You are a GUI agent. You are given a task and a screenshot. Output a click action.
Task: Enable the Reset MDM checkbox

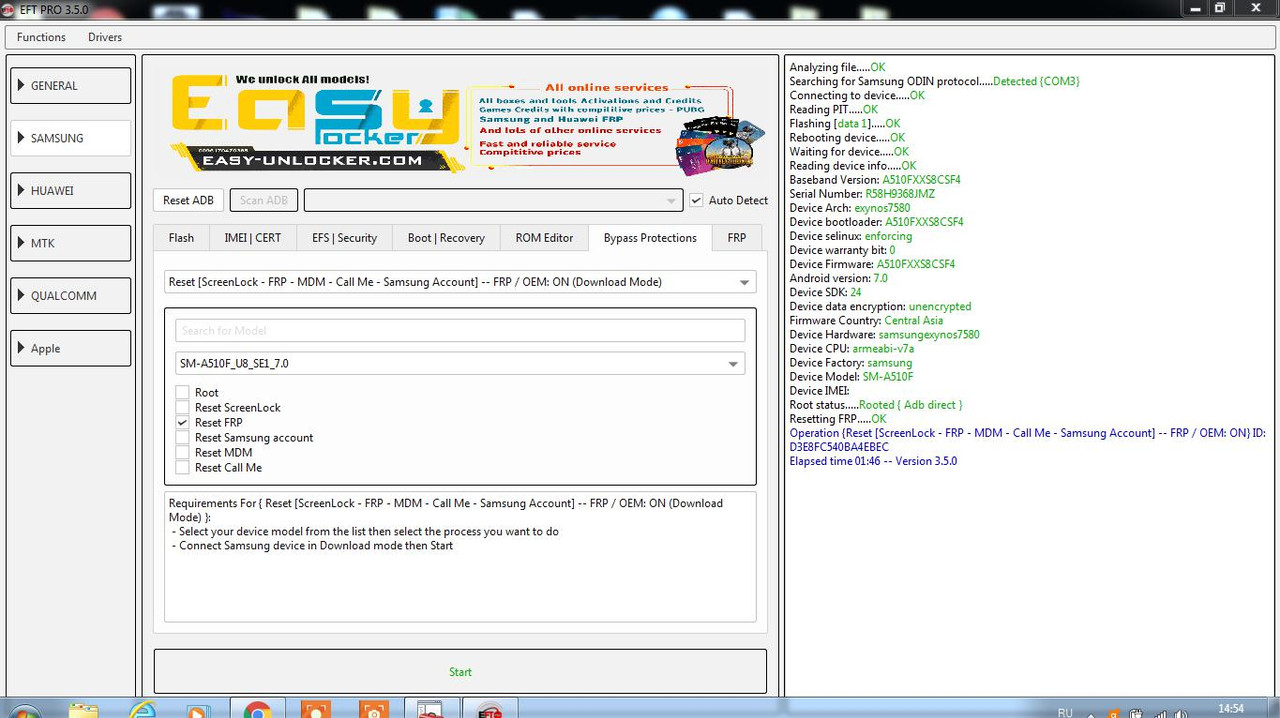coord(182,453)
